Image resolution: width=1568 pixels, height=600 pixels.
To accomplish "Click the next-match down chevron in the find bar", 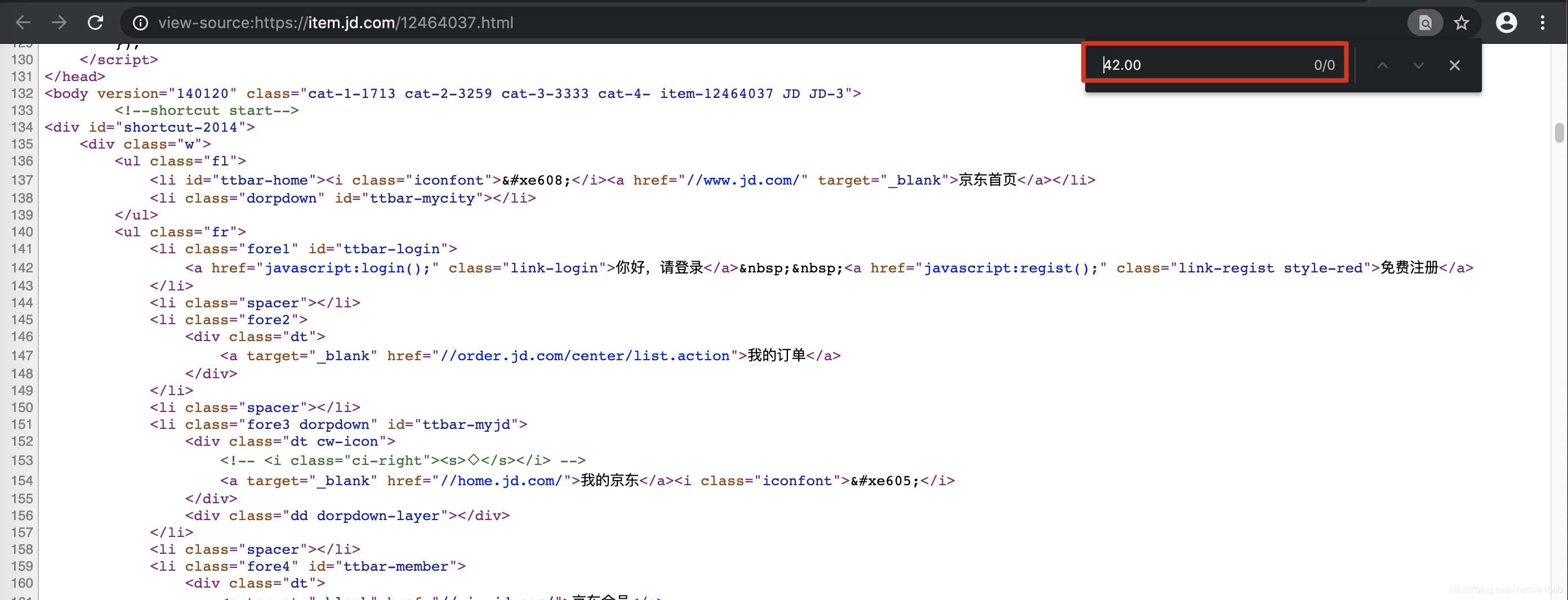I will click(1418, 65).
